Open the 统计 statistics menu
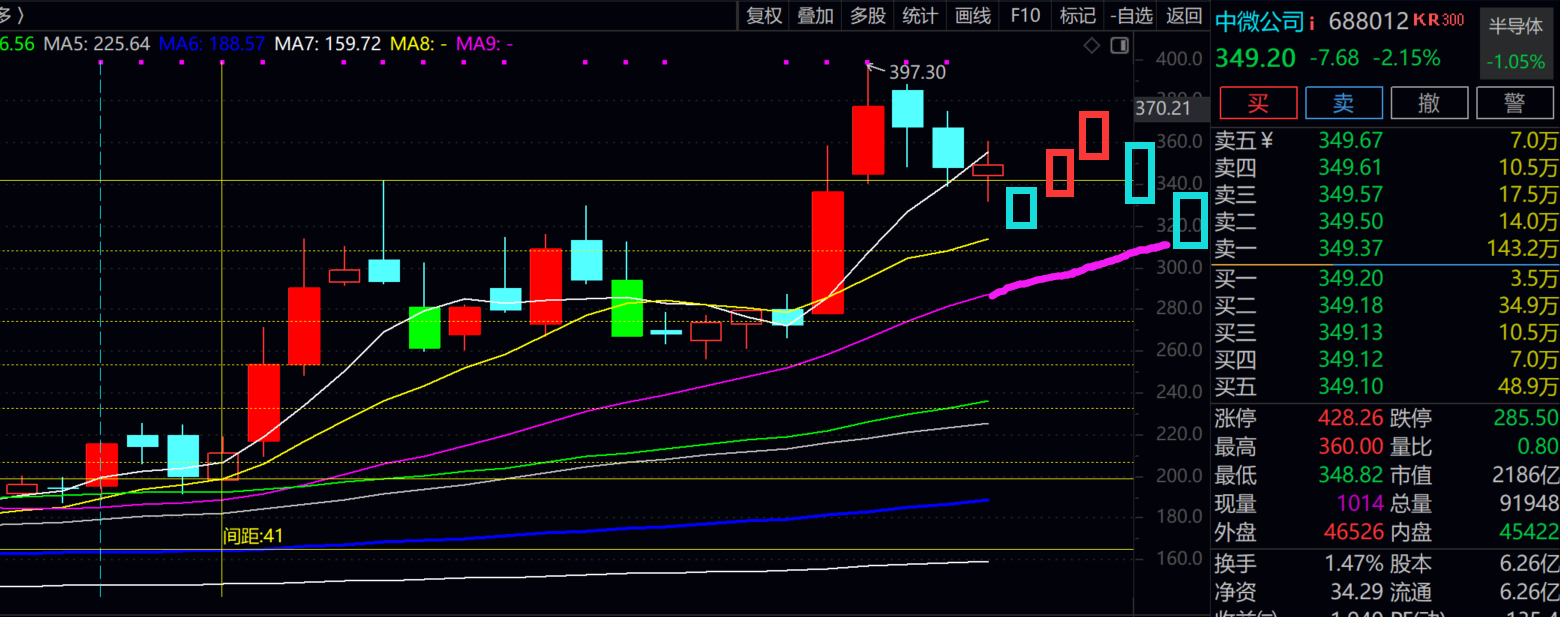 (920, 15)
